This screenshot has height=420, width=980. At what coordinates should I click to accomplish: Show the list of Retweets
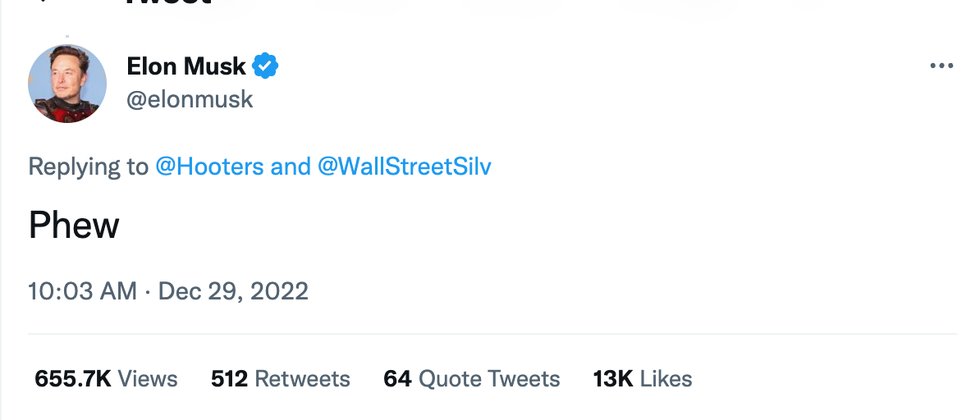(302, 379)
